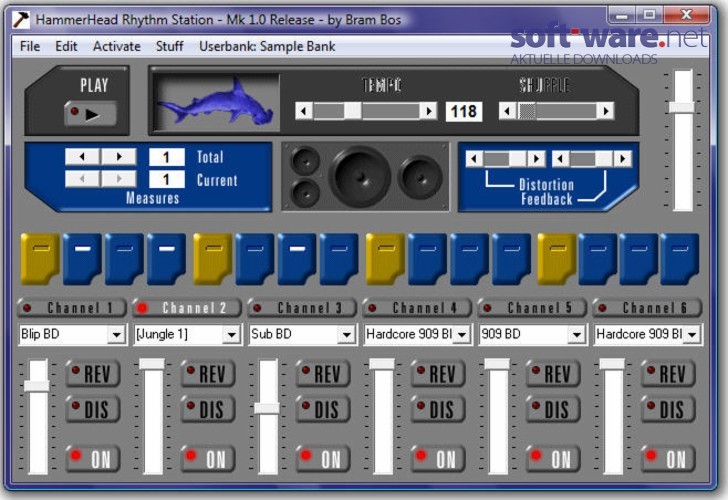Click the hammerhead shark logo image
Image resolution: width=728 pixels, height=500 pixels.
coord(216,101)
